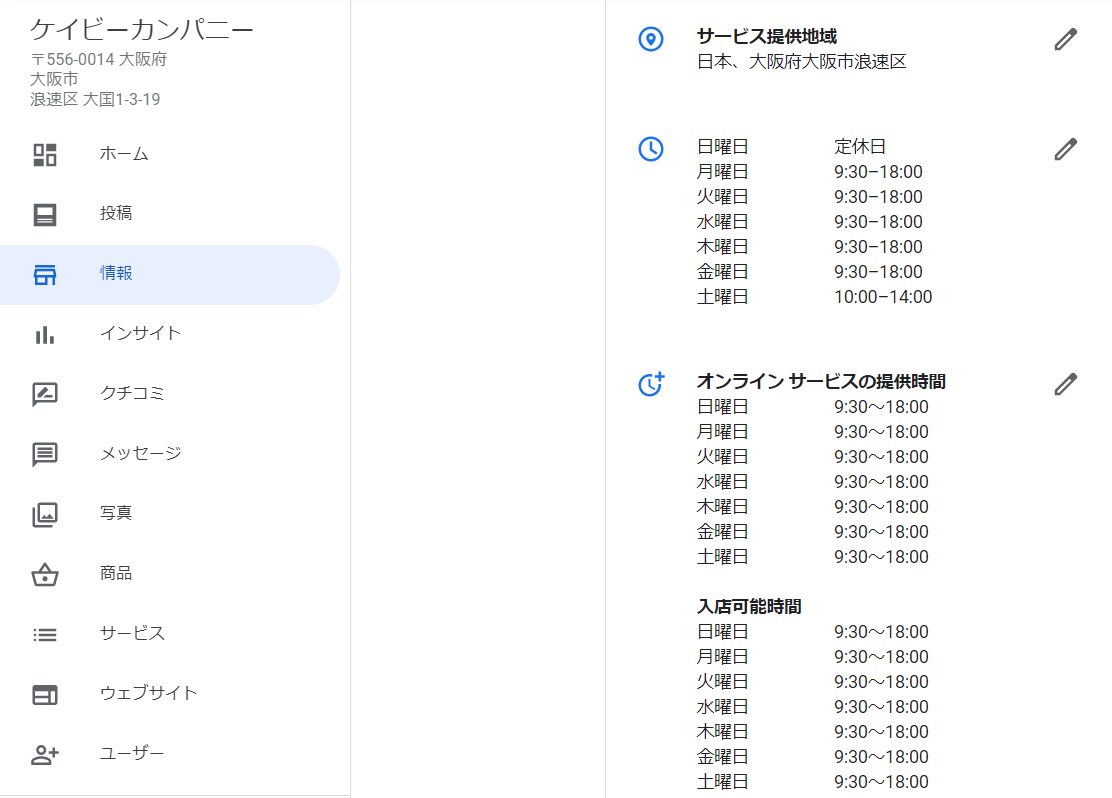Open ユーザー menu item
The image size is (1112, 798).
[170, 755]
